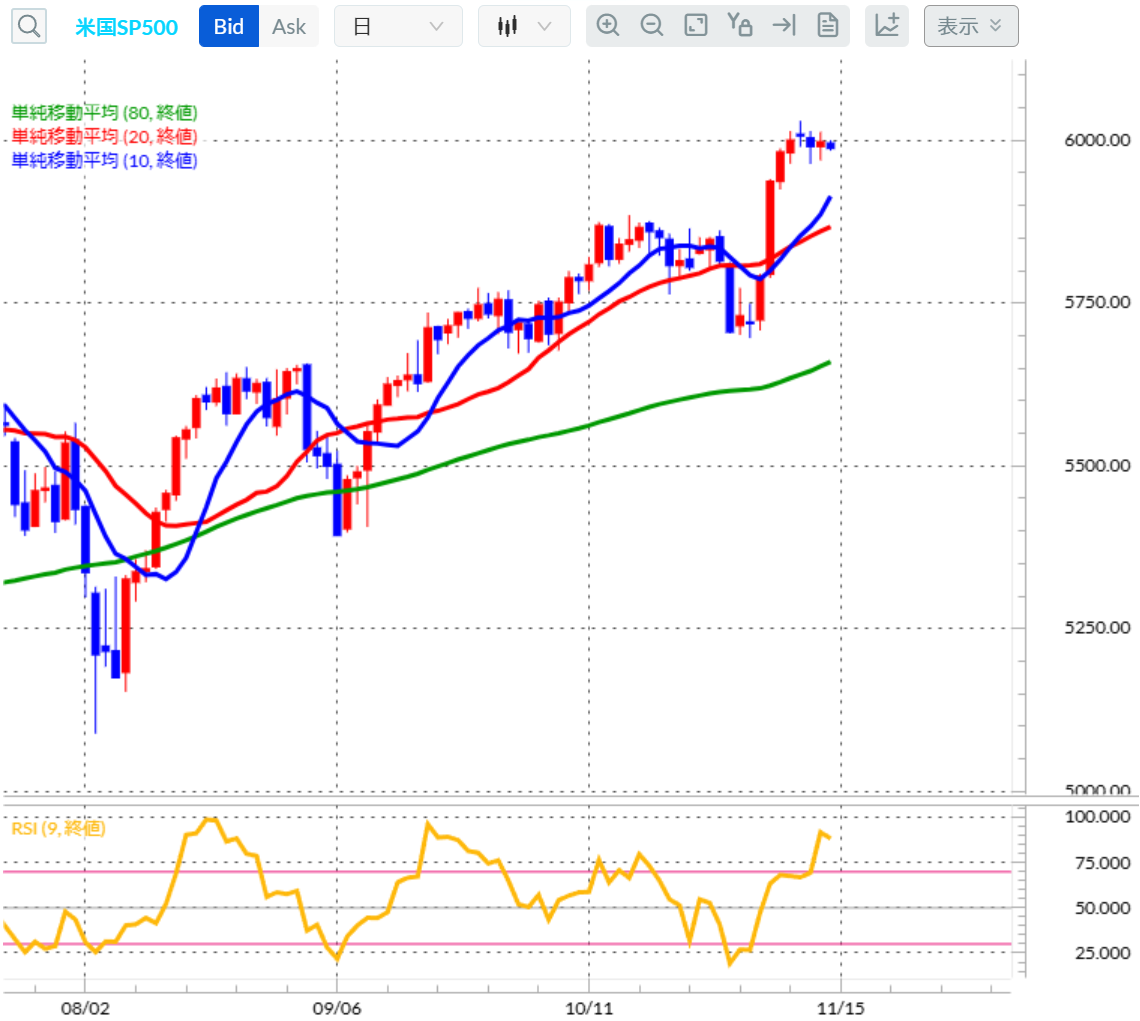Select the 単純移動平均 (10, 終値) legend
This screenshot has height=1021, width=1140.
[x=104, y=161]
